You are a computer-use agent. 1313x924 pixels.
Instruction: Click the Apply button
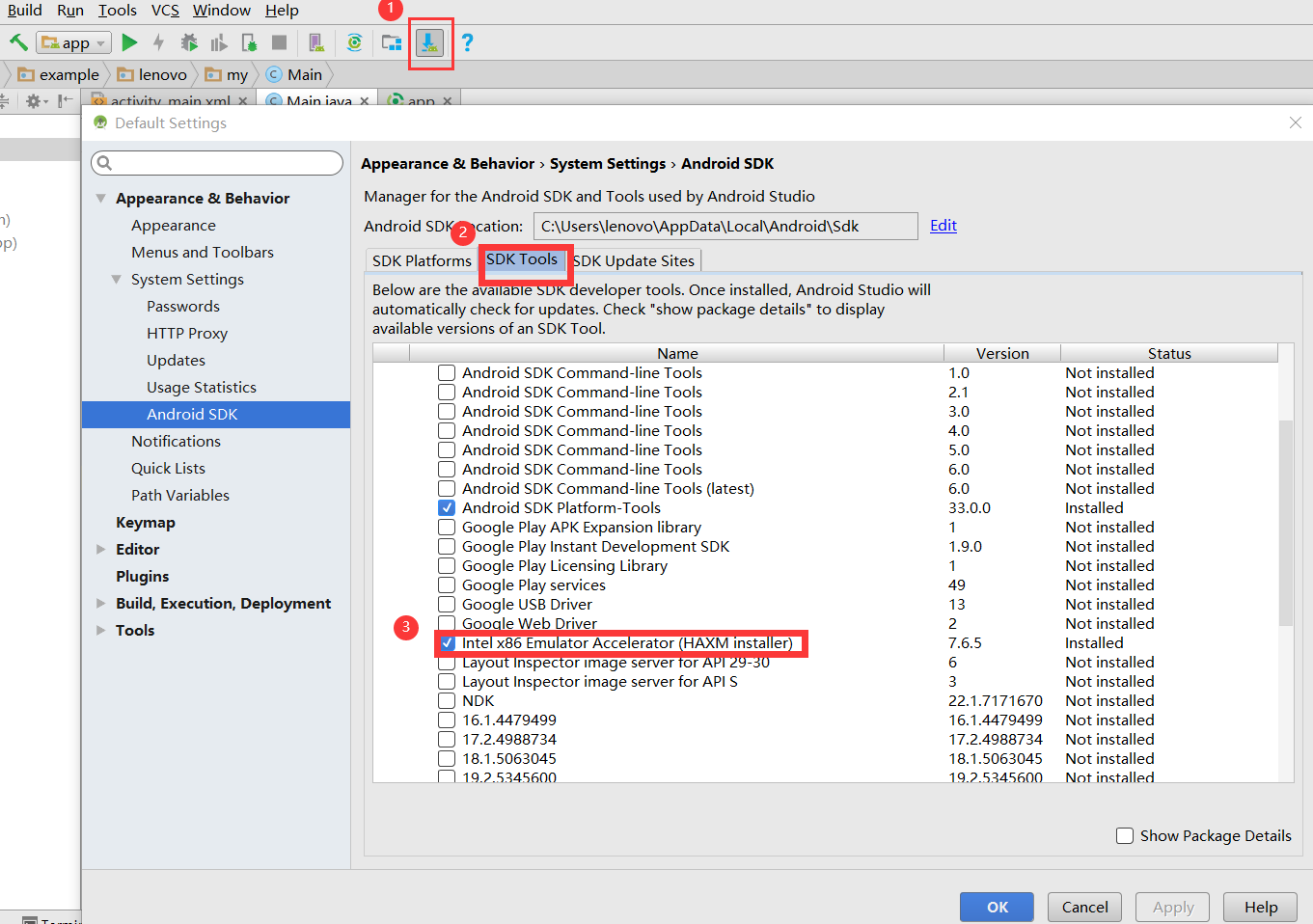1172,907
